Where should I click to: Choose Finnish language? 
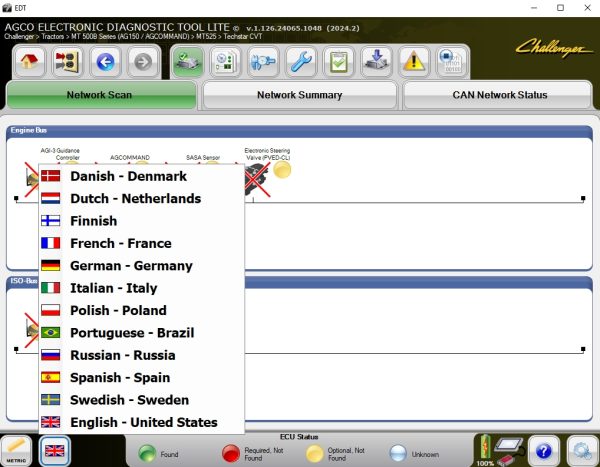141,221
